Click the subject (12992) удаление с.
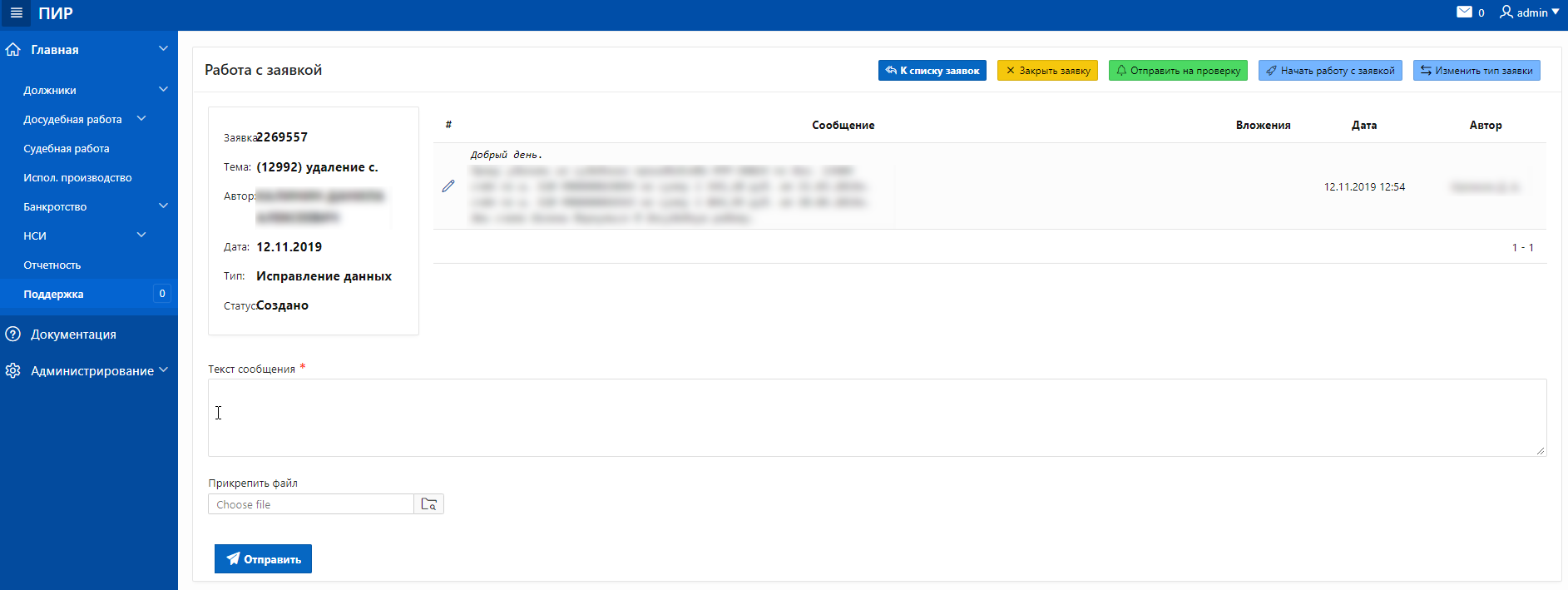1568x590 pixels. [x=317, y=166]
